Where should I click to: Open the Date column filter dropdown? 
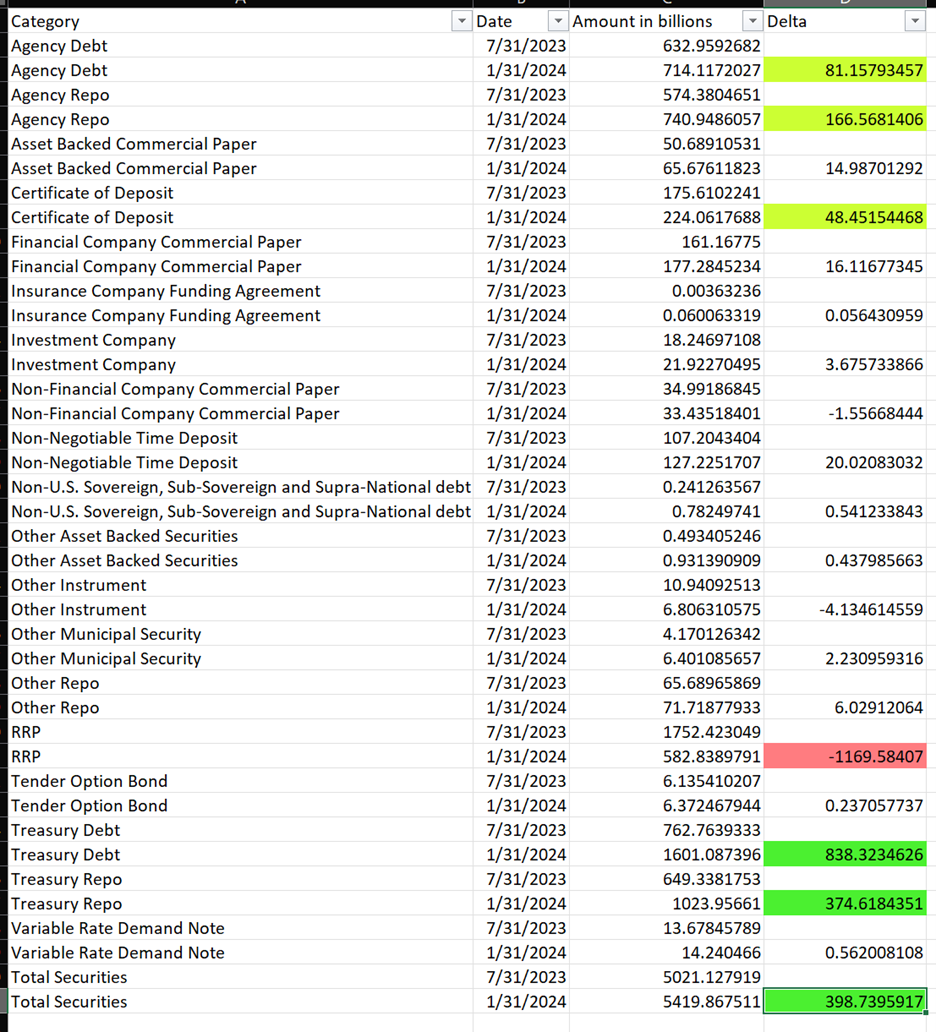[558, 21]
